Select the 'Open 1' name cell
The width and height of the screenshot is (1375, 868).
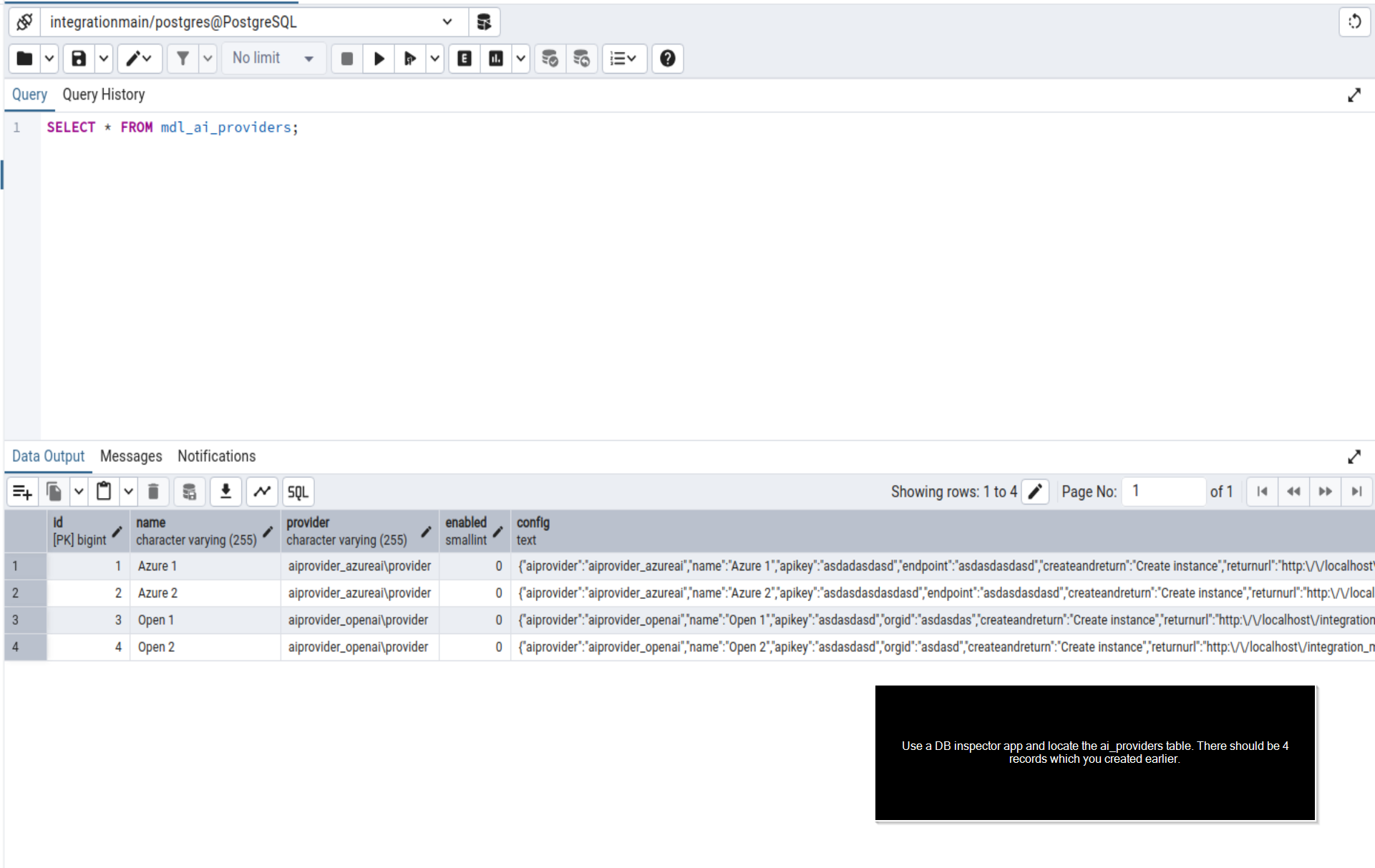tap(205, 620)
